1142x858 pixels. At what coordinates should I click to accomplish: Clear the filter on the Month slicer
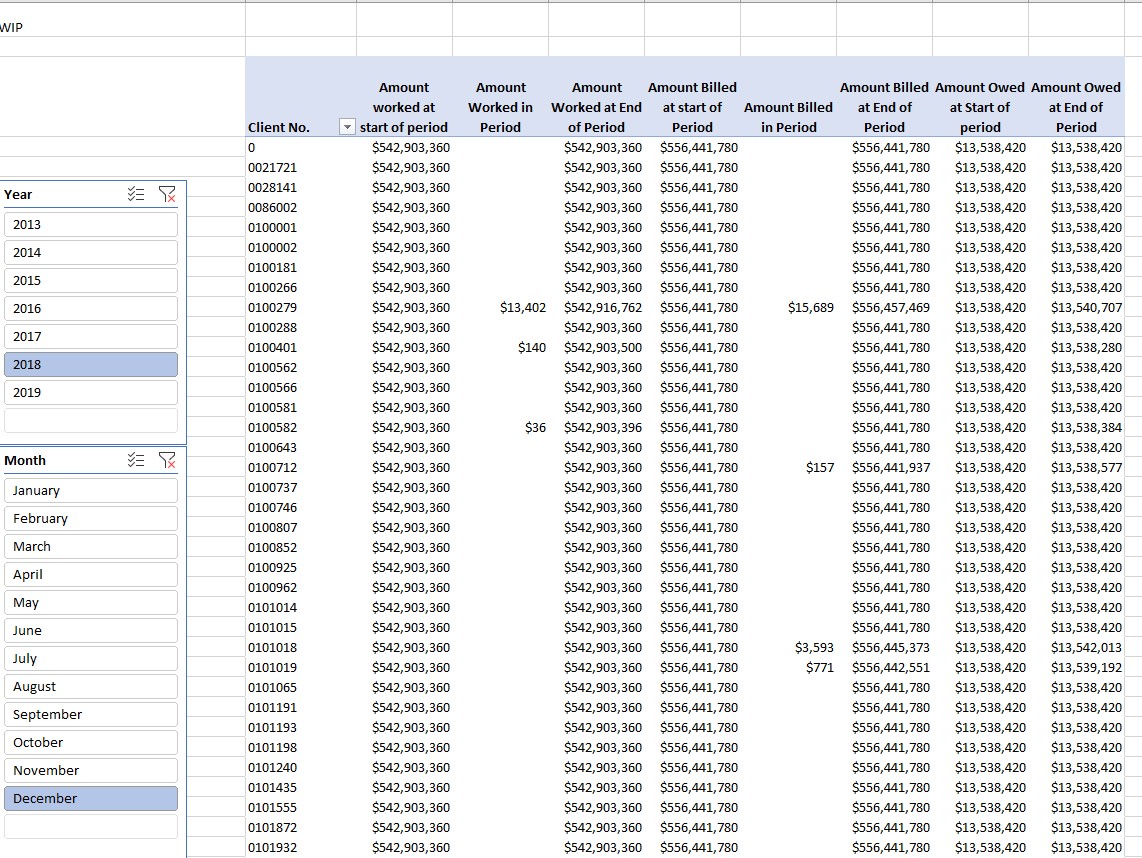tap(167, 460)
